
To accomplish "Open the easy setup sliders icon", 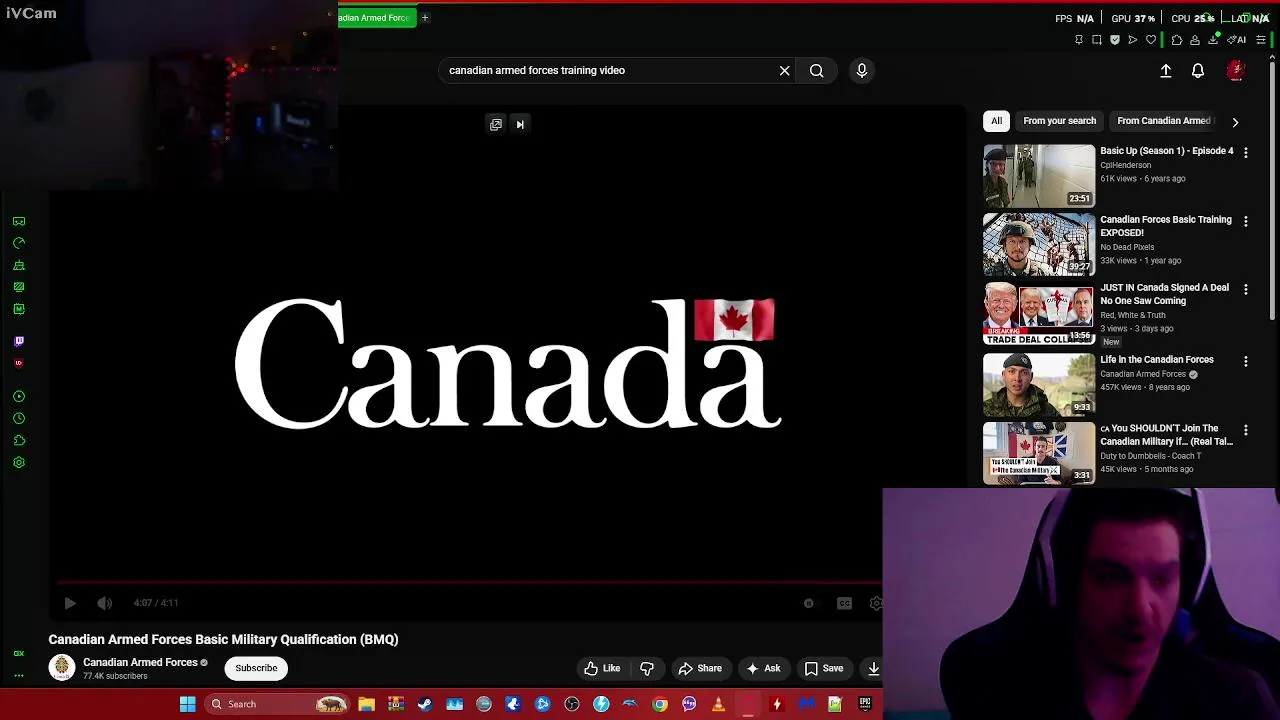I will (x=1261, y=40).
